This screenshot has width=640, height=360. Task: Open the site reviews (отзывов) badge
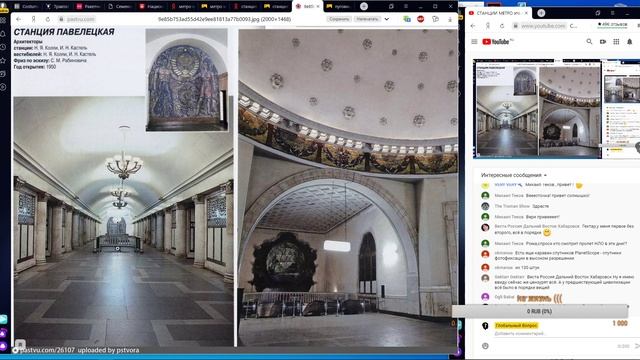[x=612, y=25]
